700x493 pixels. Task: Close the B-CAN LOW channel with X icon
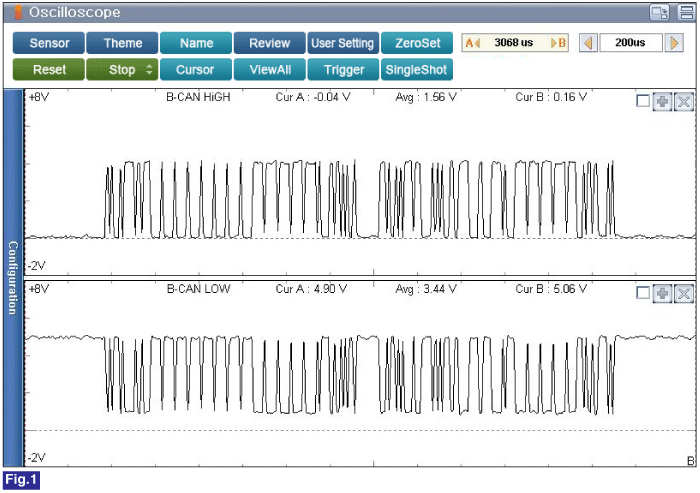683,293
